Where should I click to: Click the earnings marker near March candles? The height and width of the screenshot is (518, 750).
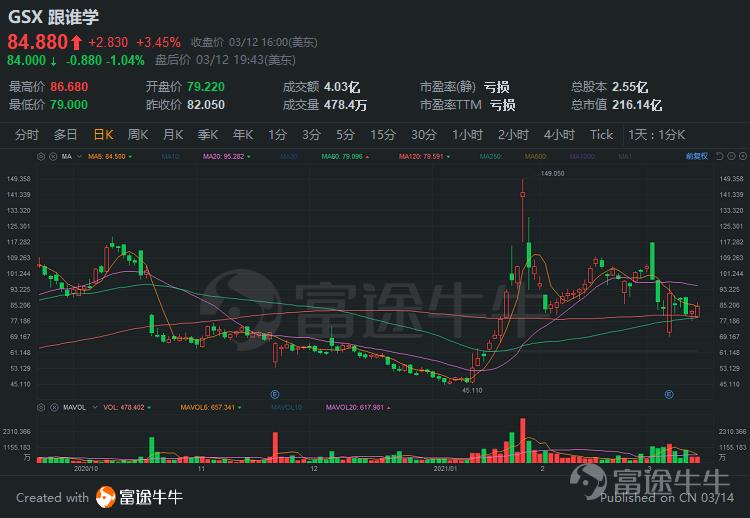[669, 395]
